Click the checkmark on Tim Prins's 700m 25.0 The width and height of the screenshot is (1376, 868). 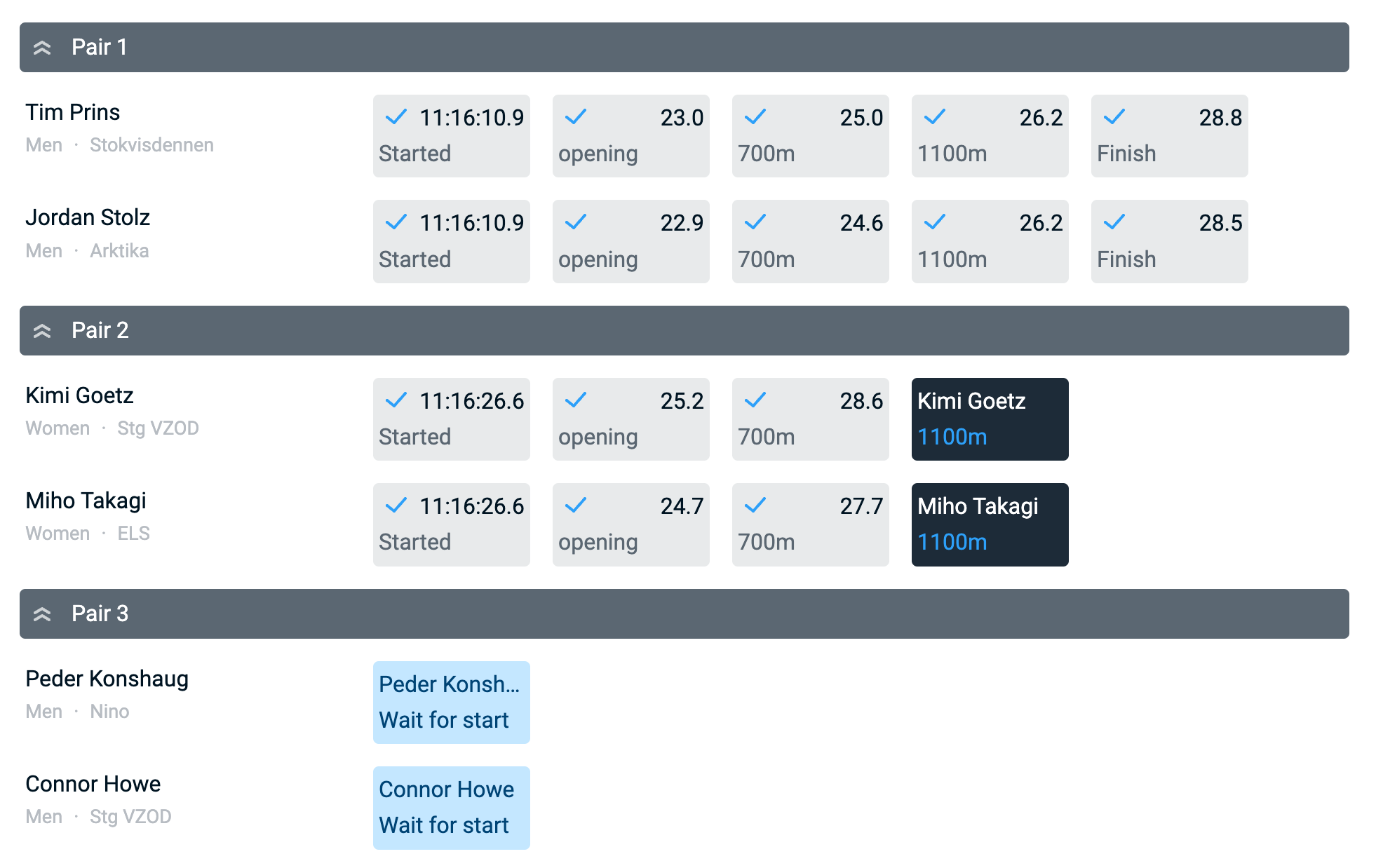(x=755, y=117)
